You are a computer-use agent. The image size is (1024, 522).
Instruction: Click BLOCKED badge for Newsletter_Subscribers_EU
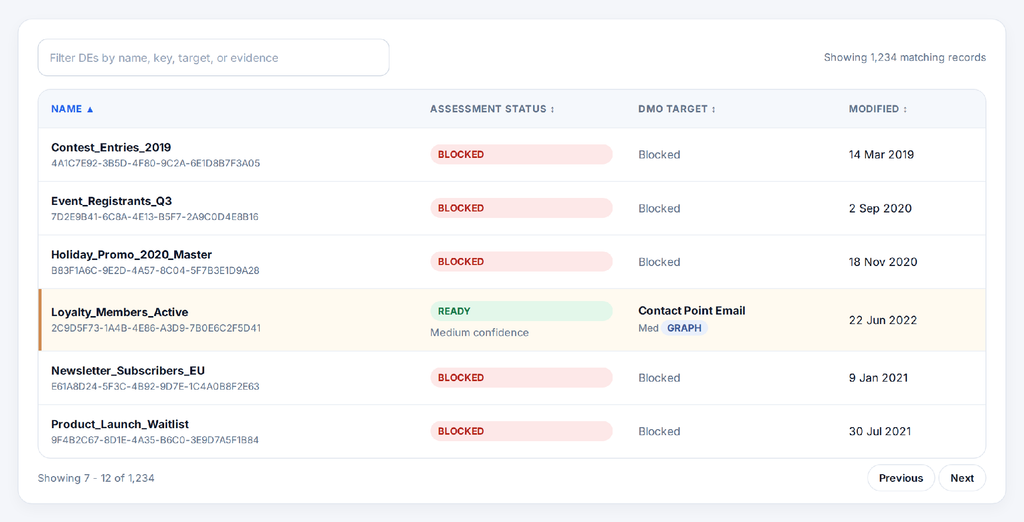pos(521,378)
